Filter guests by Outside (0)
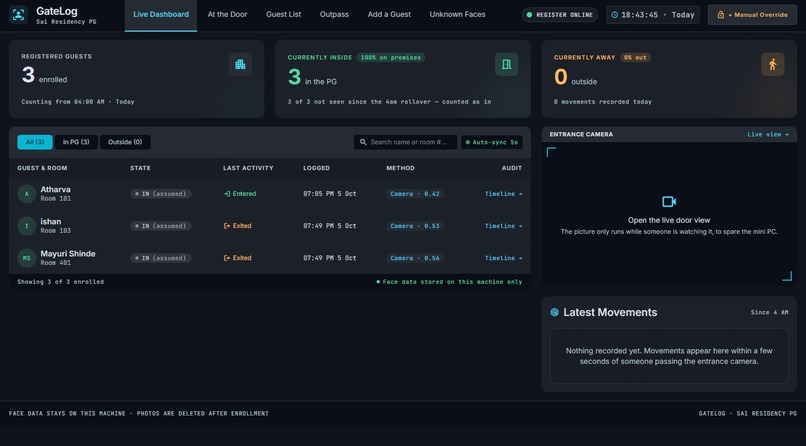806x446 pixels. pos(125,142)
